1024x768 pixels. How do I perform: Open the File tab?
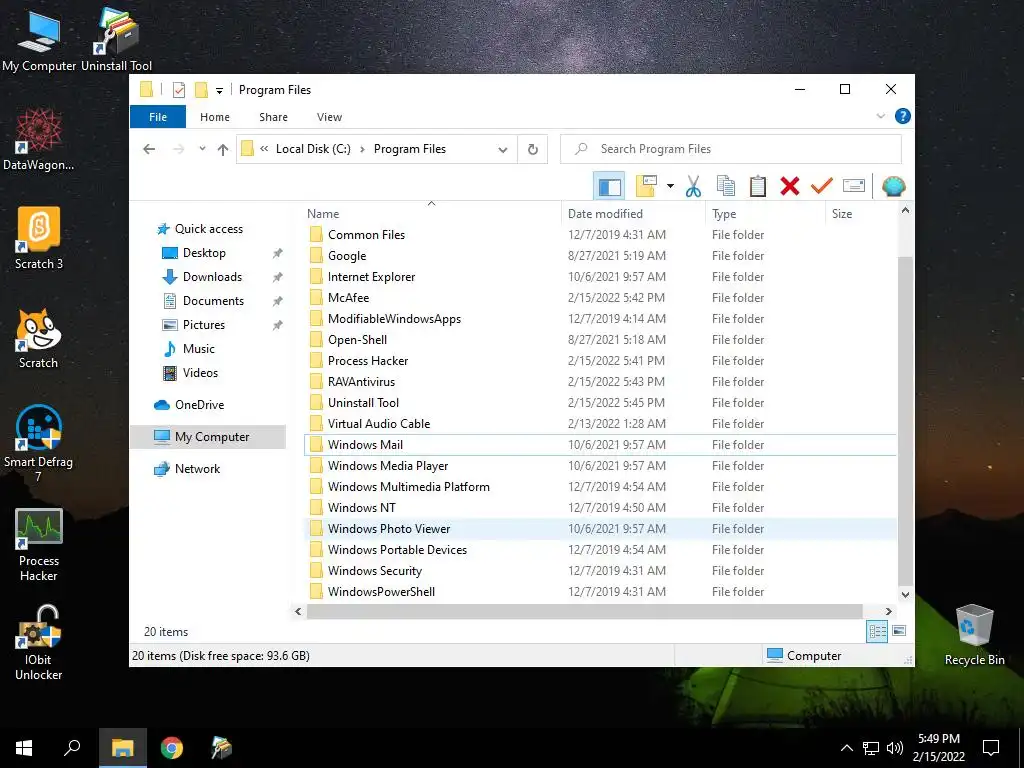click(158, 117)
